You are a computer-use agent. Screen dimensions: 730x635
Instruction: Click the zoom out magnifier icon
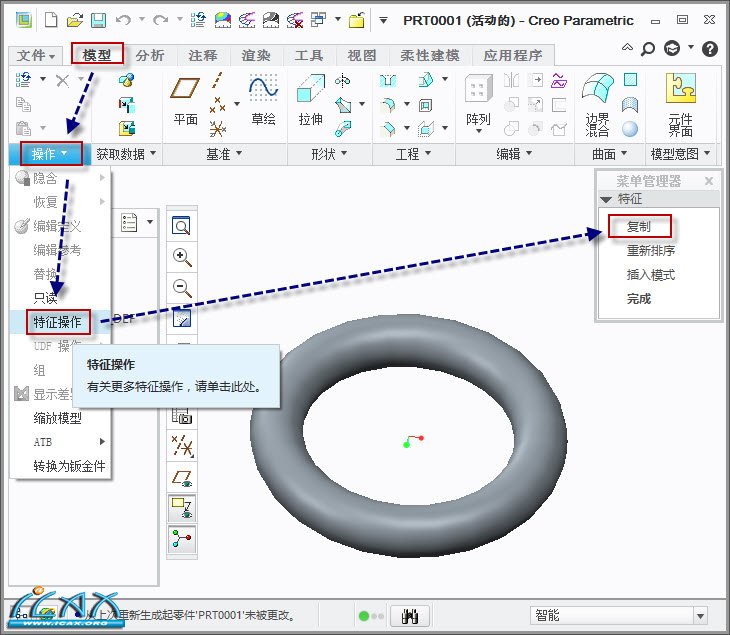182,288
